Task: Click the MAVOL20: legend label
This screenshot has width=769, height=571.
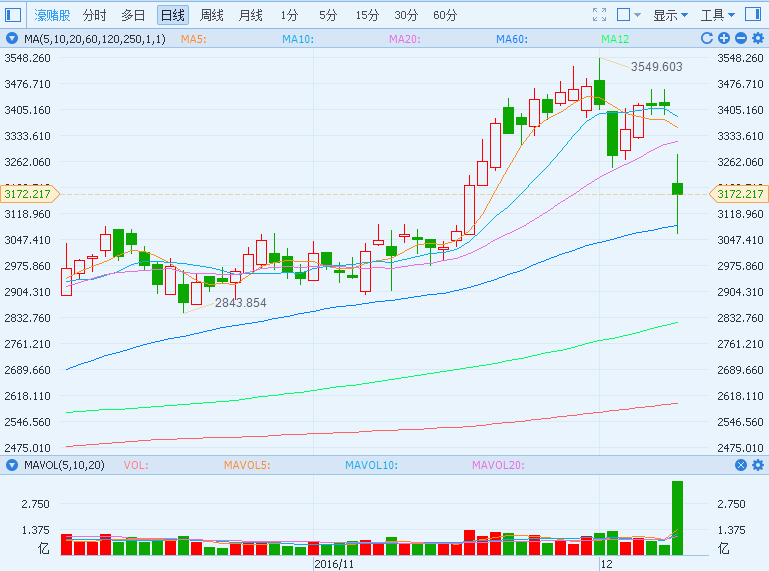Action: pyautogui.click(x=498, y=465)
